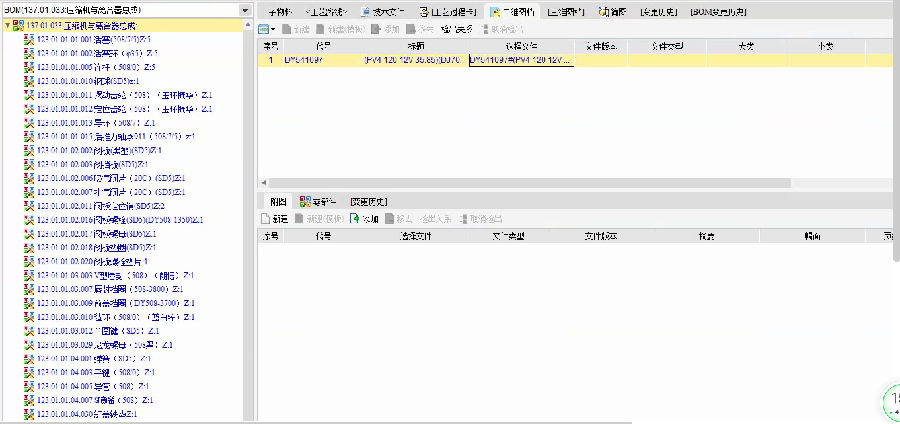Click the icon of tree item 123.01.01.03.010

[x=29, y=317]
